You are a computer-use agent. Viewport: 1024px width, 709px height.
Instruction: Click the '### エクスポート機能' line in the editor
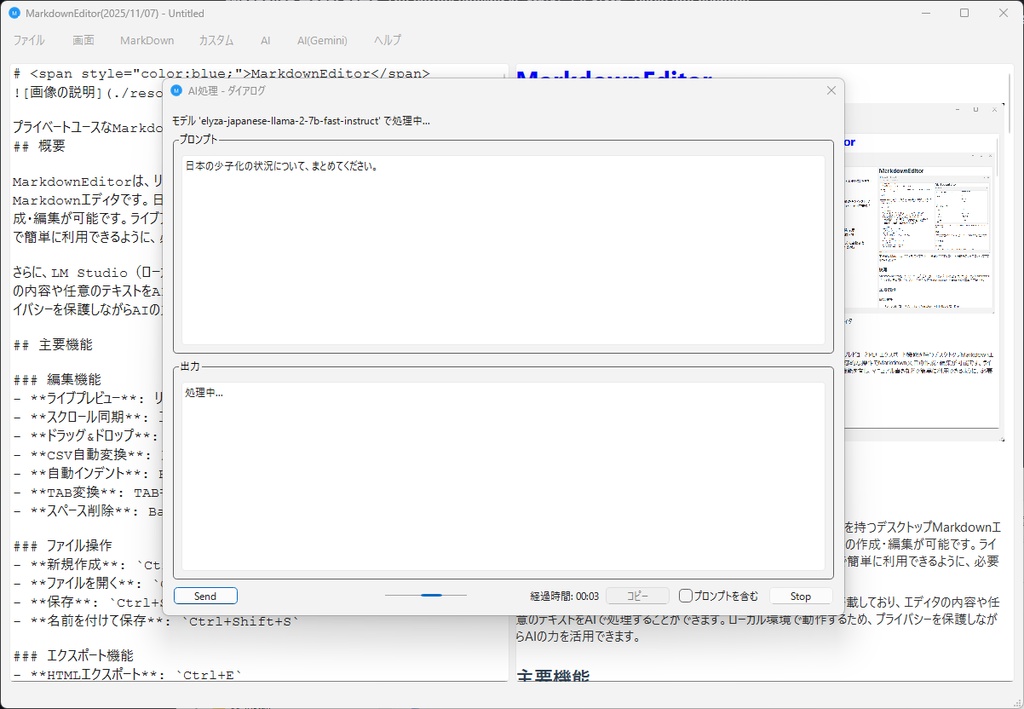(73, 655)
